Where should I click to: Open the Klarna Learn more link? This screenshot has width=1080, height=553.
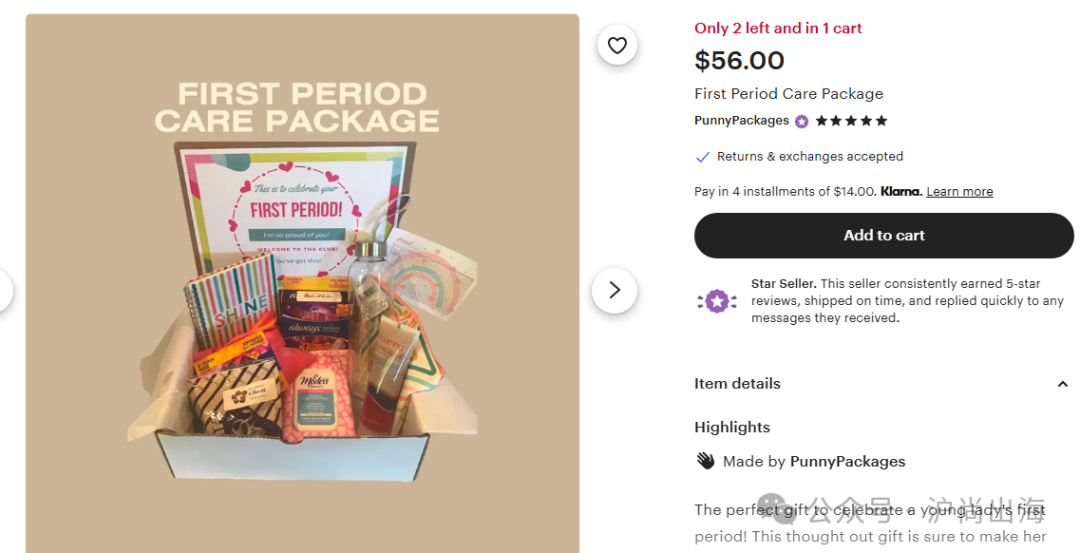[959, 192]
